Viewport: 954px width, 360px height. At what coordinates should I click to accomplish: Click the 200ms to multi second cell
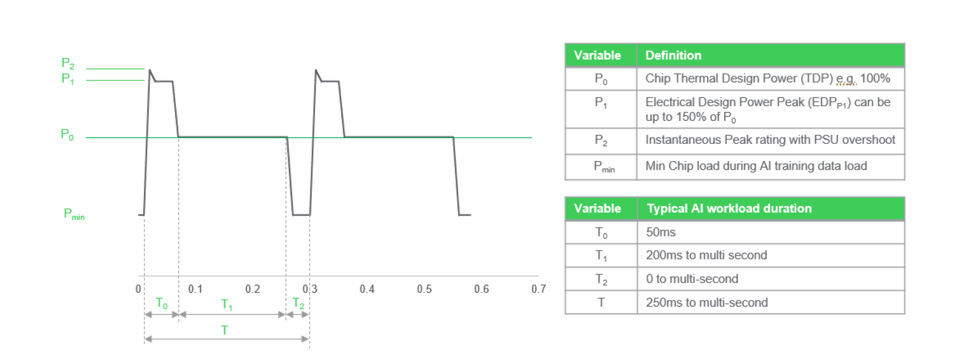click(x=771, y=255)
